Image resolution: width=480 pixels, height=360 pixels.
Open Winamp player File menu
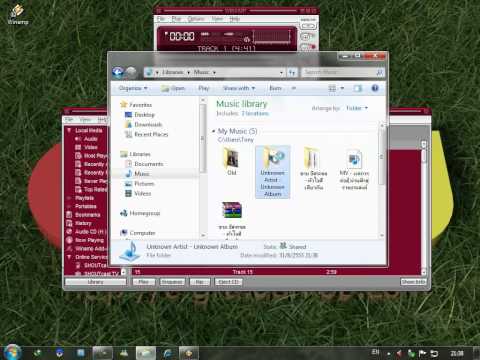[161, 19]
